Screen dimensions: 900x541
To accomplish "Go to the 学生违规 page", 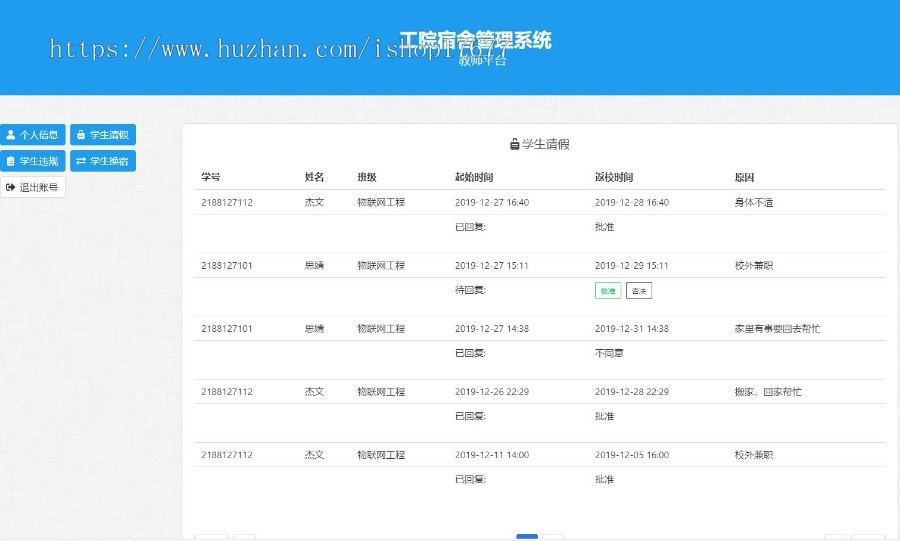I will [33, 161].
